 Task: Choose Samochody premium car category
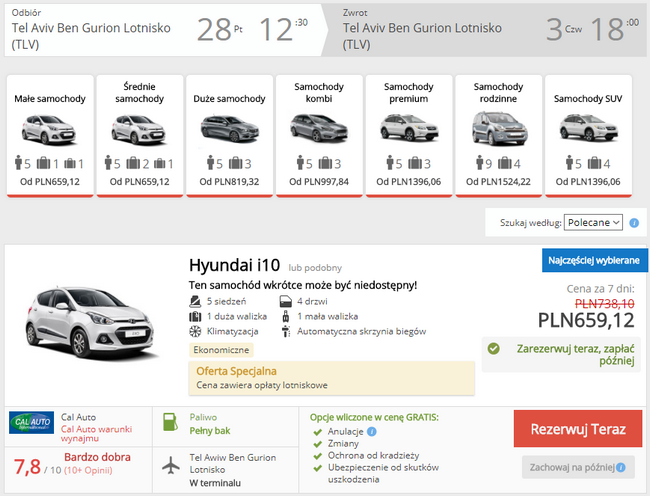409,134
